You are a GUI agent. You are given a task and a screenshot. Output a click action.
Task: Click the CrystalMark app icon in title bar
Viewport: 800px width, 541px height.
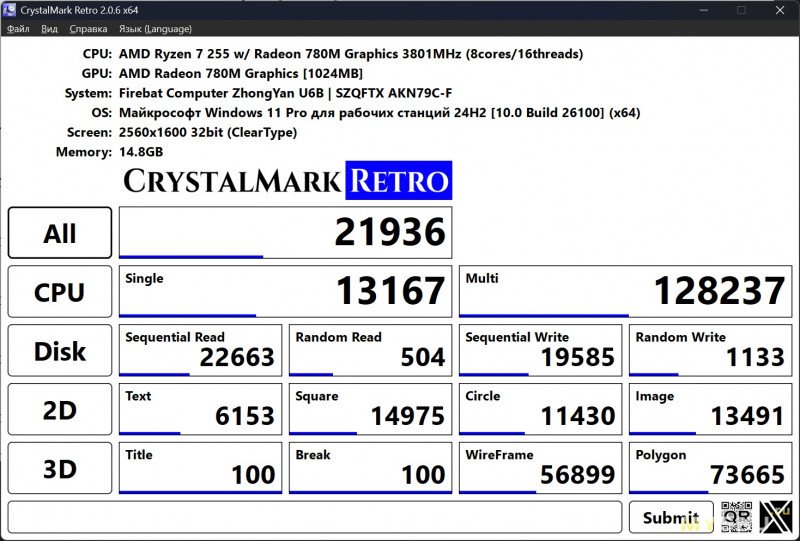pos(12,10)
